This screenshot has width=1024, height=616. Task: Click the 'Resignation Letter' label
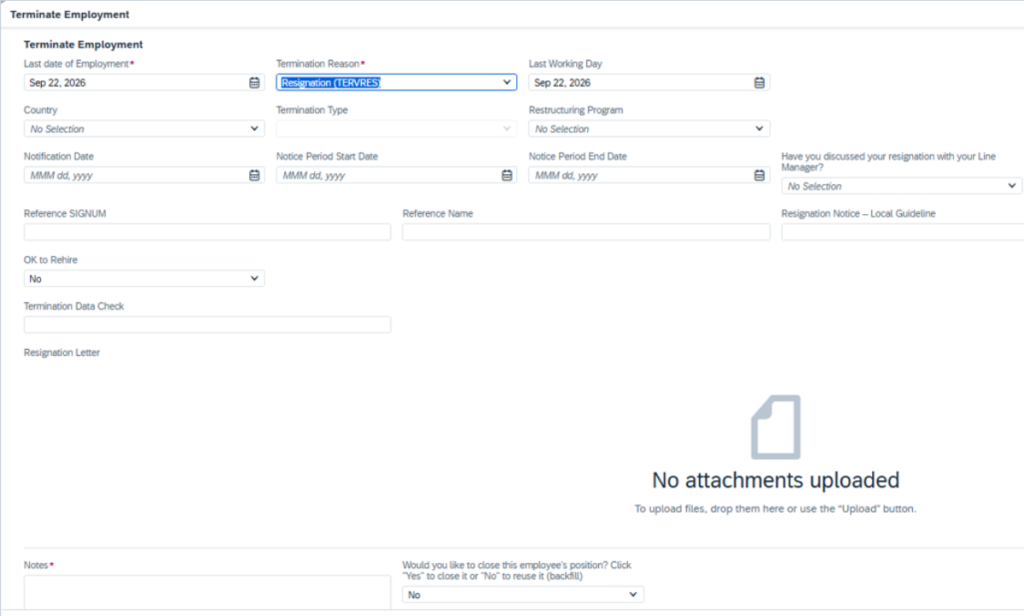[x=62, y=353]
